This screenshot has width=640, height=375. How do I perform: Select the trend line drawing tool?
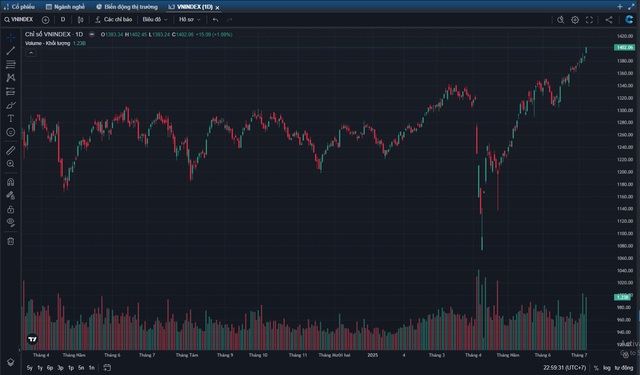point(11,51)
